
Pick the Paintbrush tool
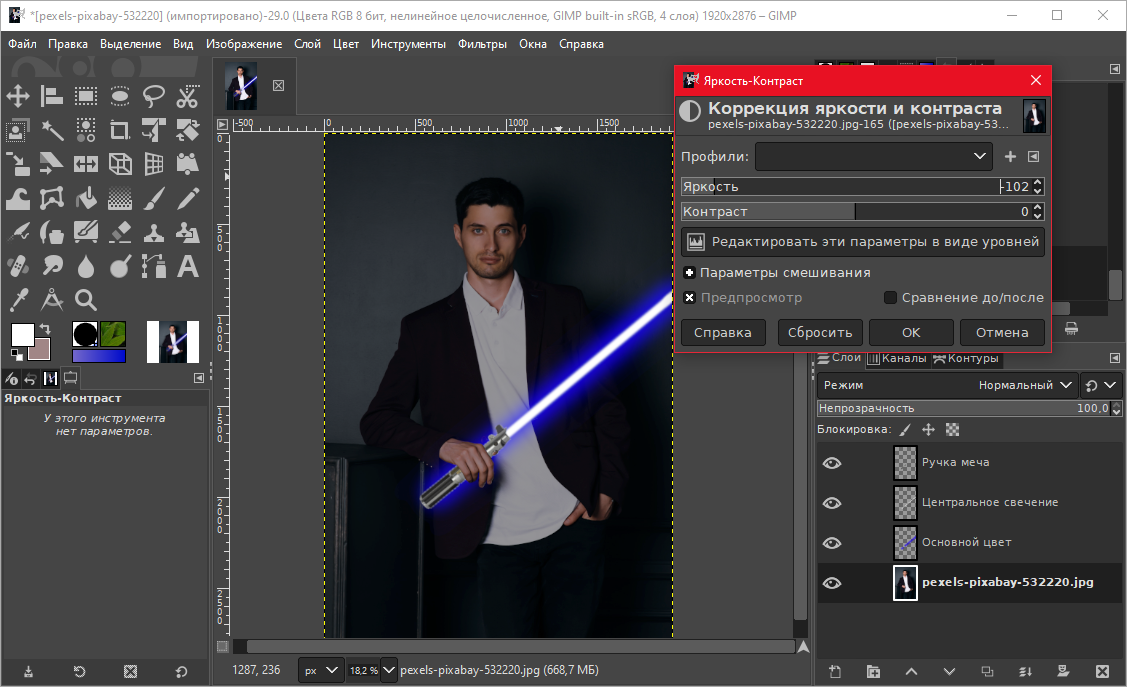(x=153, y=198)
